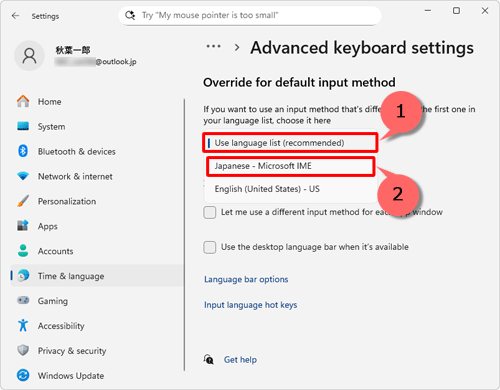
Task: Click the Time & language globe icon
Action: (x=23, y=276)
